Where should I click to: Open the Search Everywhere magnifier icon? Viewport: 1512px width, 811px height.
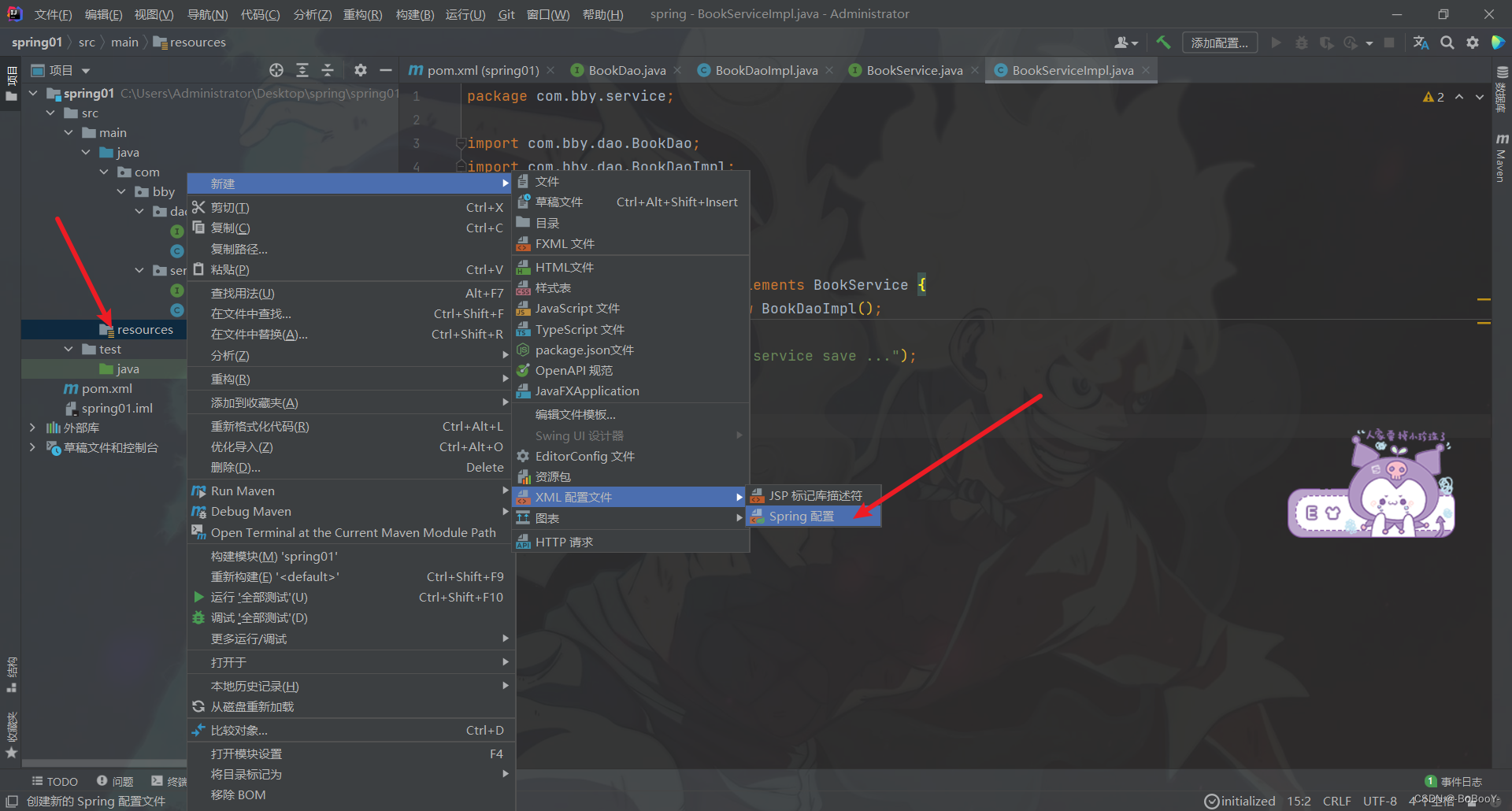point(1447,43)
